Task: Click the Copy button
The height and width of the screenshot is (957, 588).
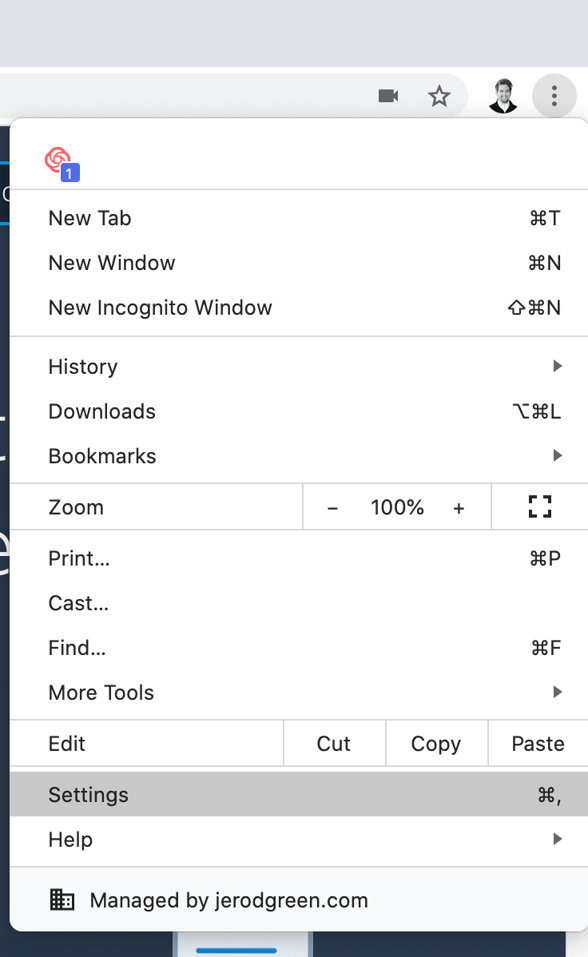Action: [436, 743]
